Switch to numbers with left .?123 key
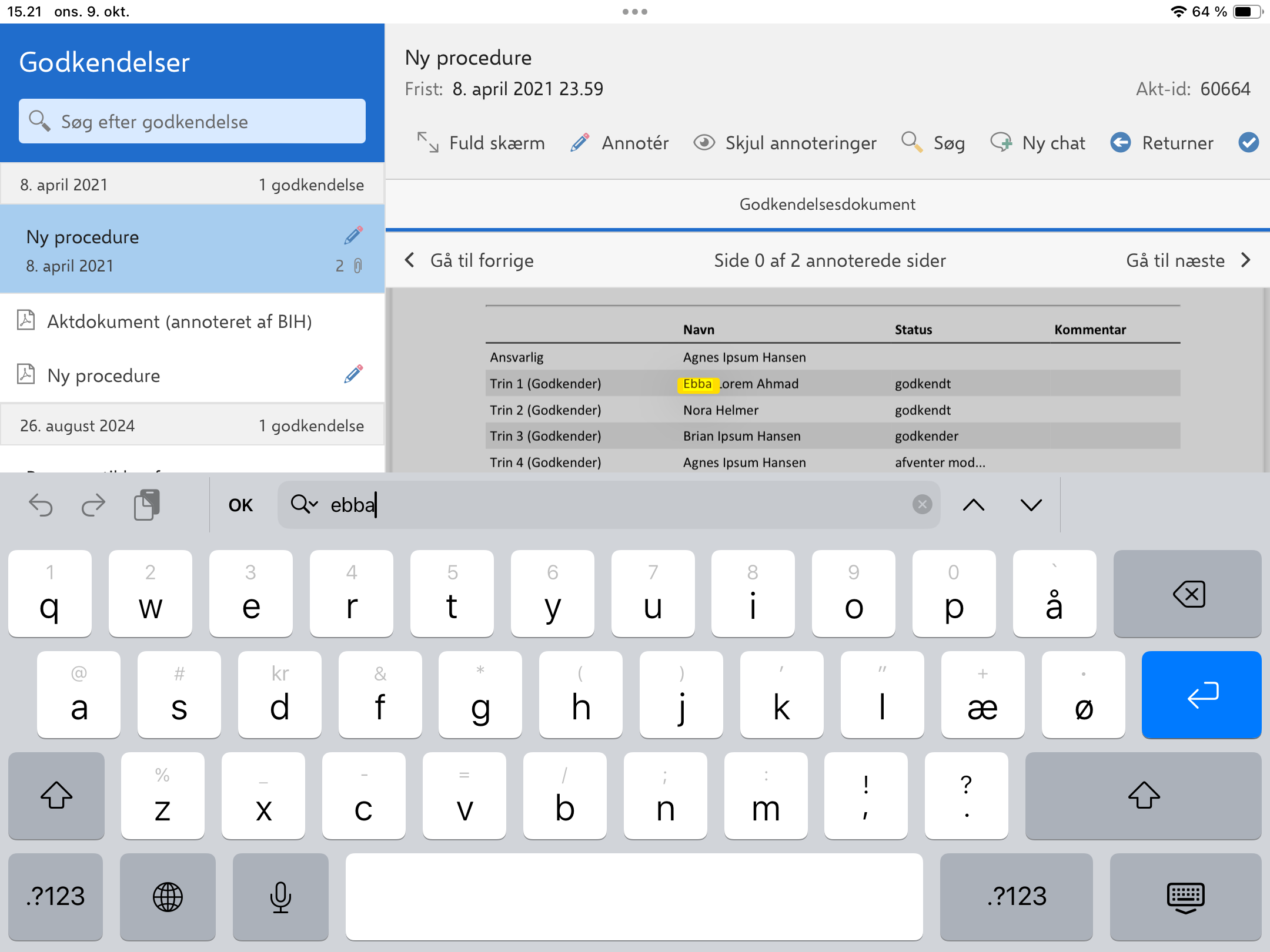 (55, 897)
